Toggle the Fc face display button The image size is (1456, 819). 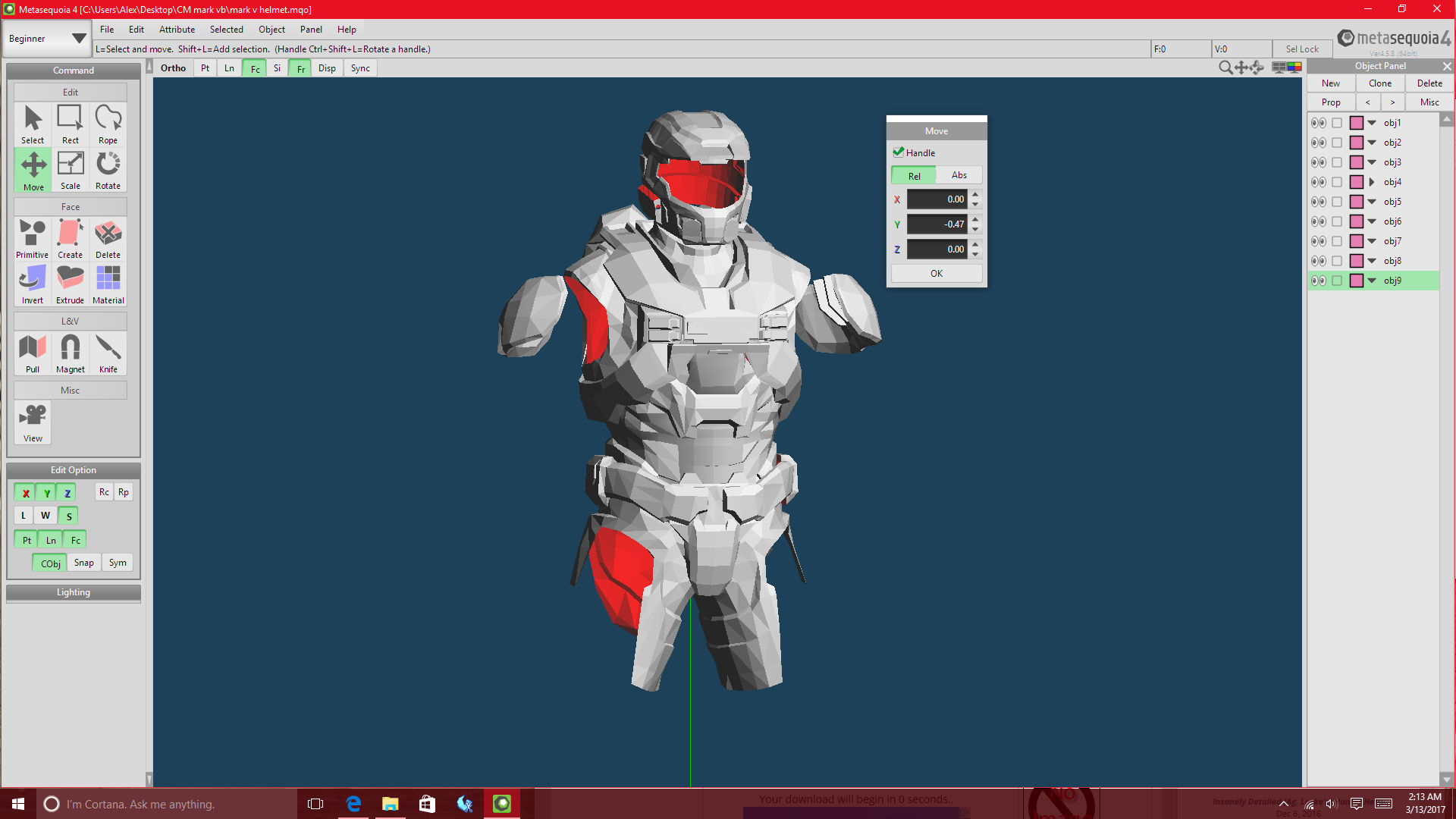click(255, 69)
